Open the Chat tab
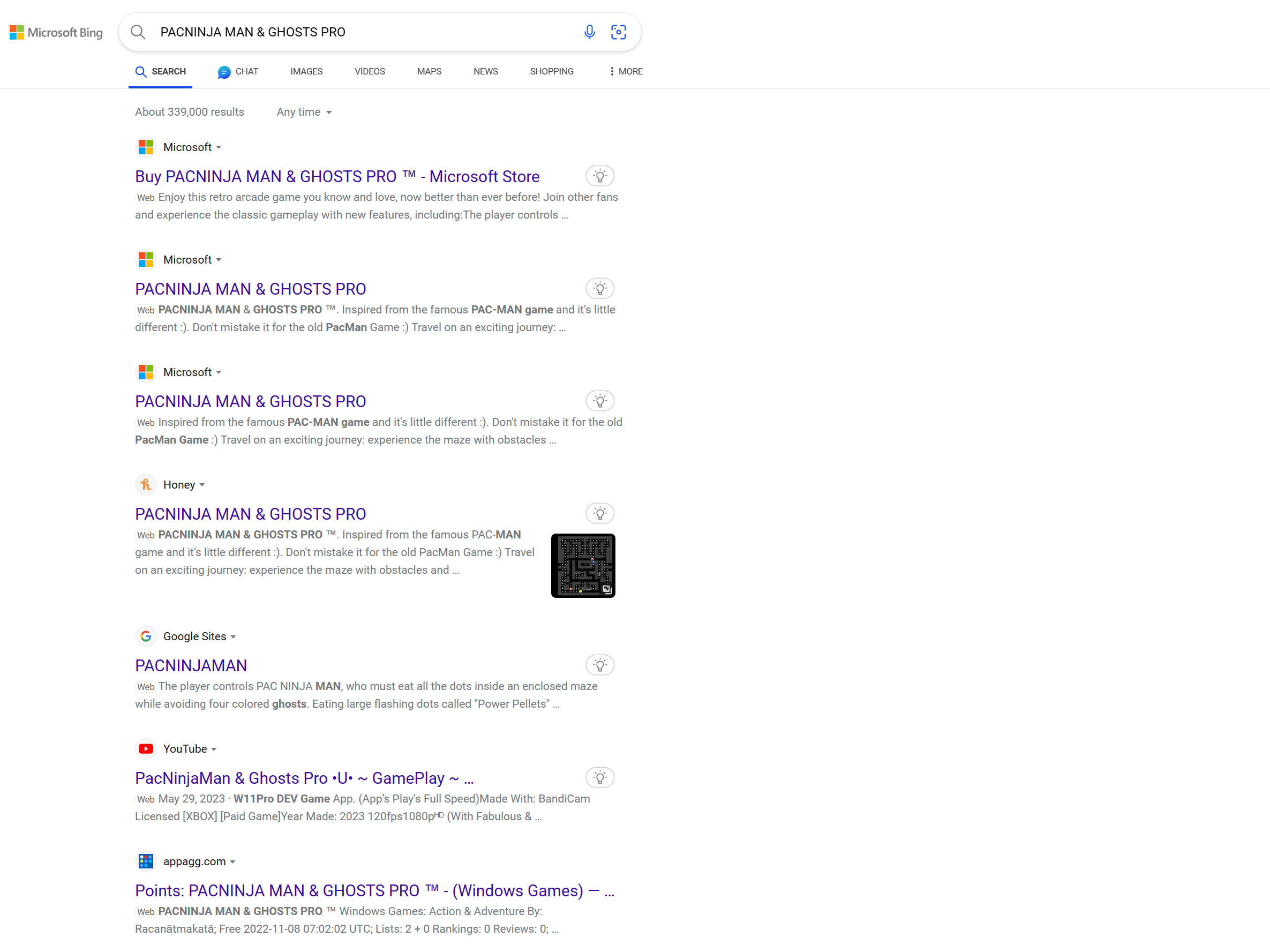1270x952 pixels. (x=238, y=71)
